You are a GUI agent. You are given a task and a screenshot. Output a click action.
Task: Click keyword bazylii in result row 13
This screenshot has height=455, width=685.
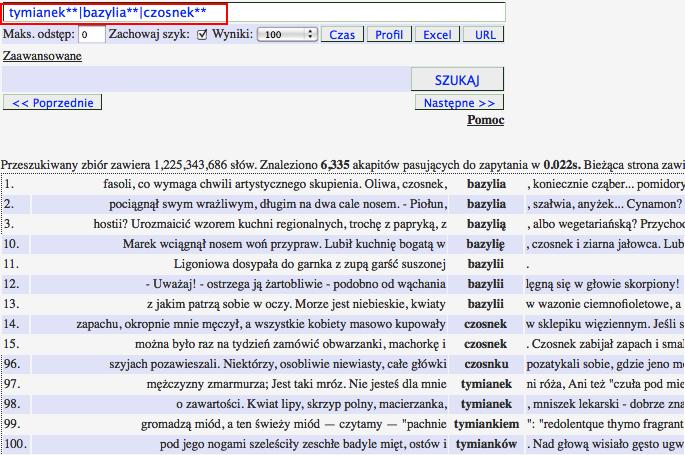click(x=485, y=304)
